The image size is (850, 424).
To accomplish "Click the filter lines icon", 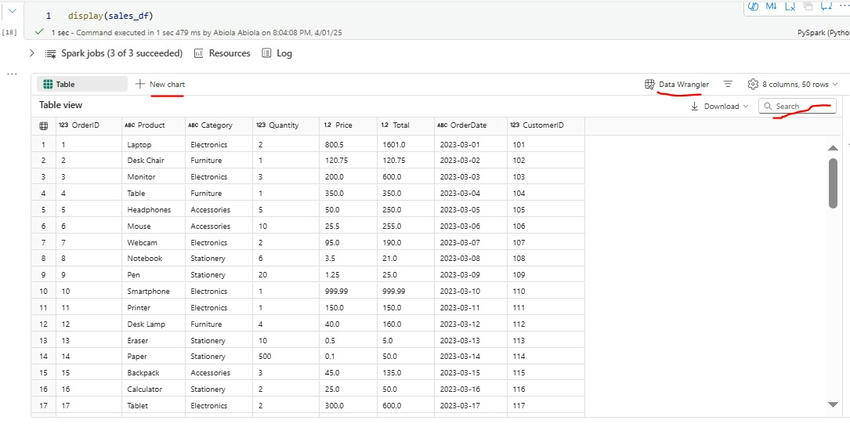I will pos(728,84).
